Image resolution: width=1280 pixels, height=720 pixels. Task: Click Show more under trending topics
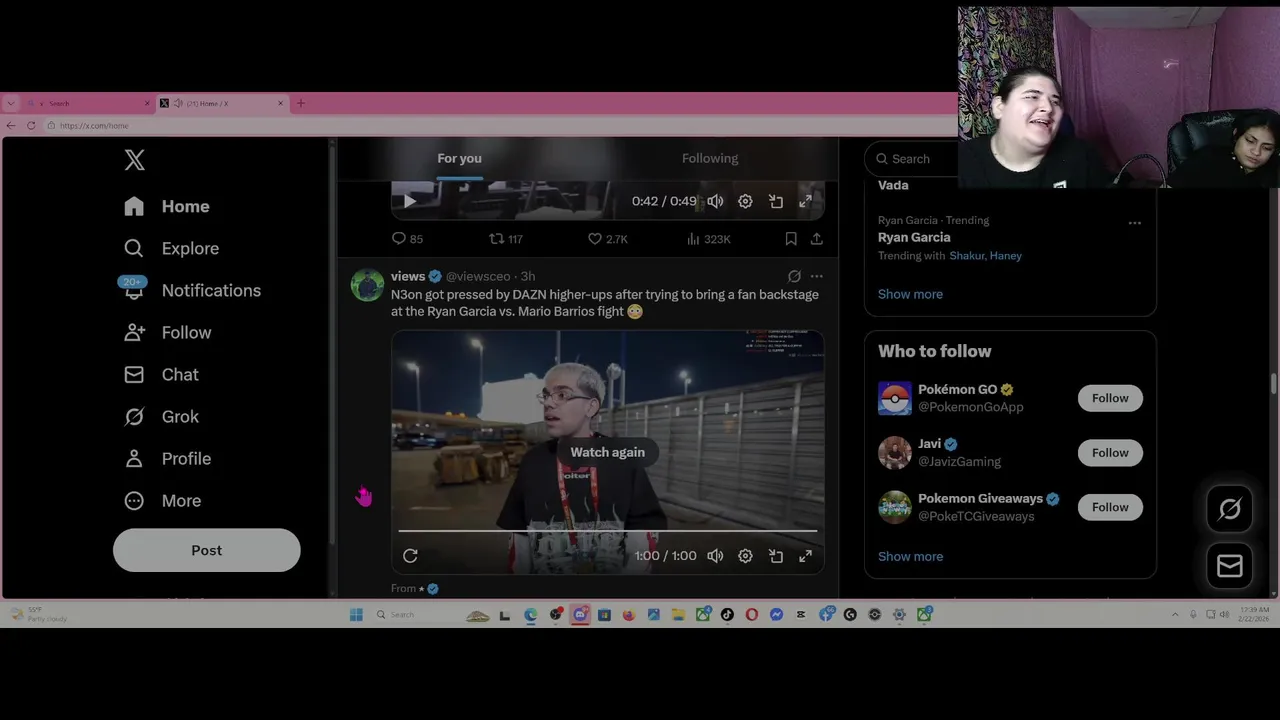[910, 294]
